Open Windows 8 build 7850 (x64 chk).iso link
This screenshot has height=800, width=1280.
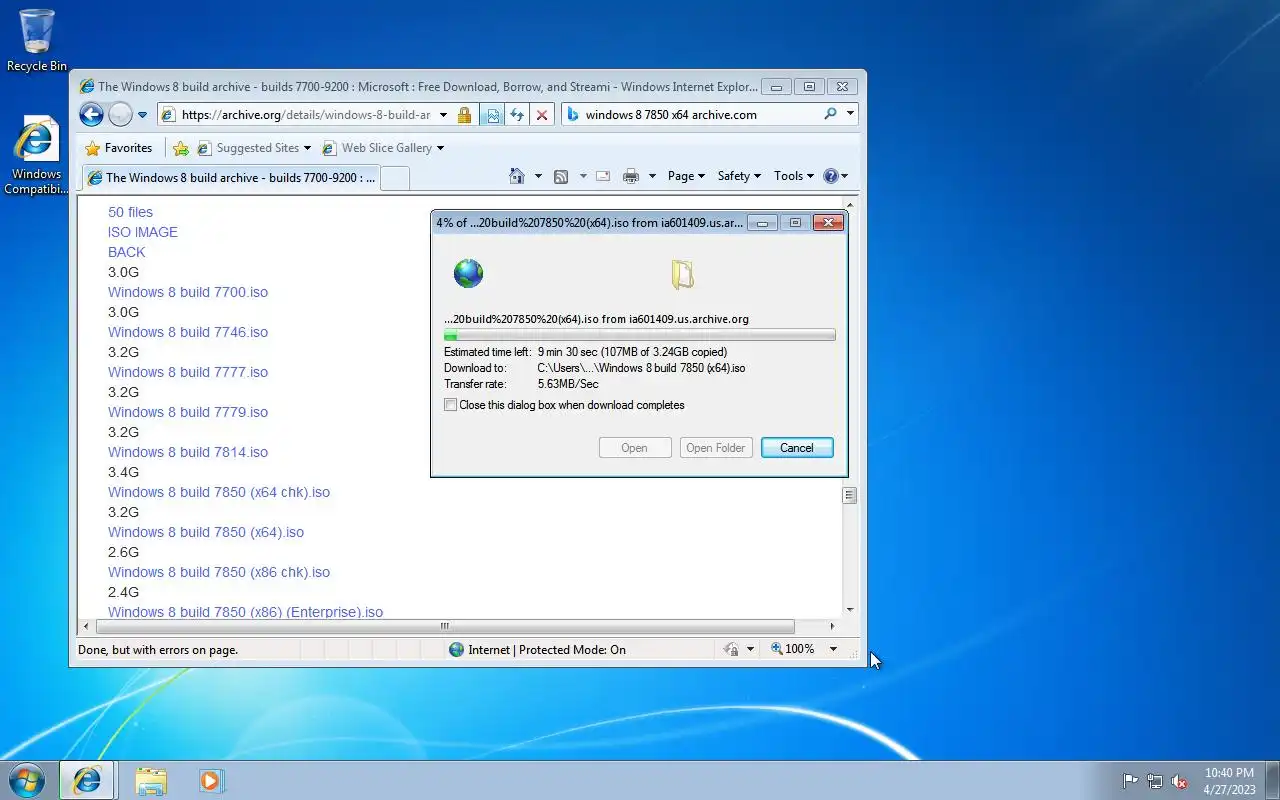[219, 492]
